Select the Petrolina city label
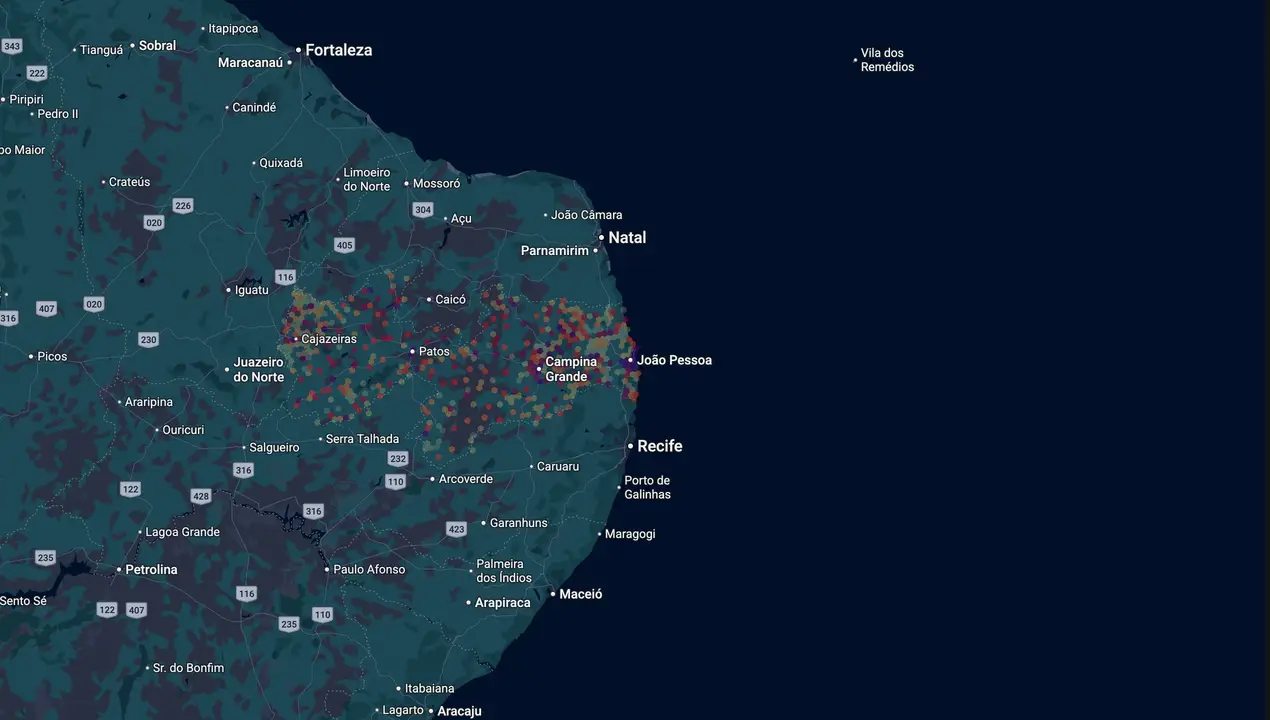 point(151,570)
